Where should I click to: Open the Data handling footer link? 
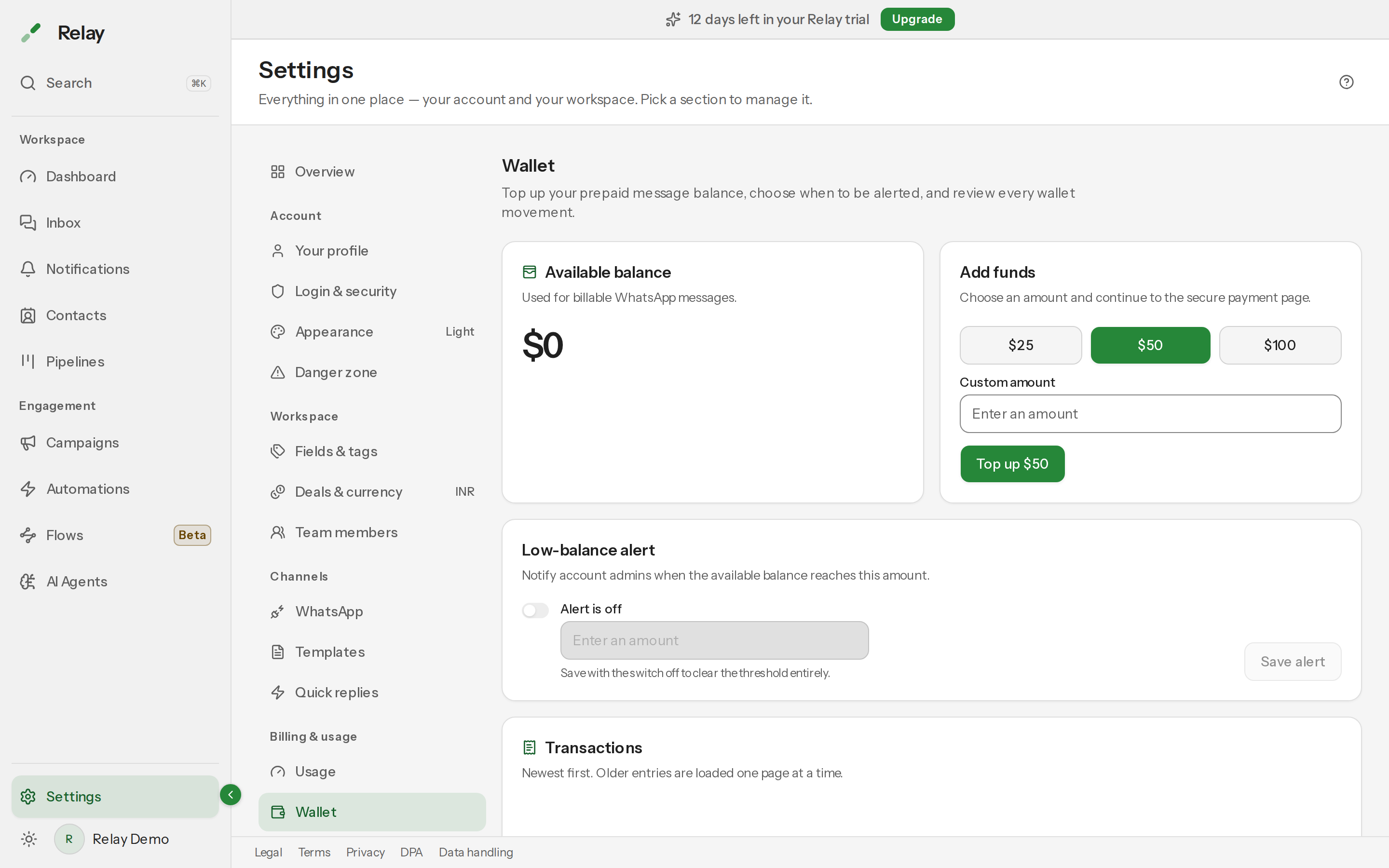[476, 852]
